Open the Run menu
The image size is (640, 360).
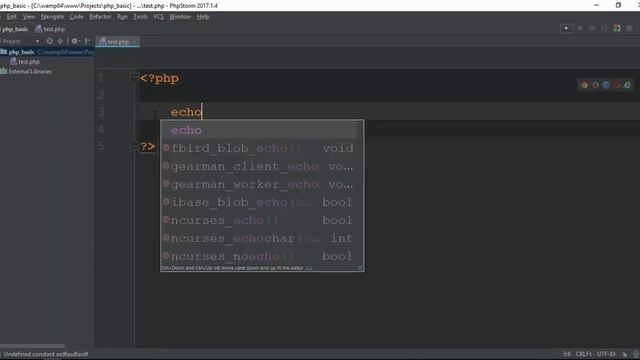(x=122, y=17)
